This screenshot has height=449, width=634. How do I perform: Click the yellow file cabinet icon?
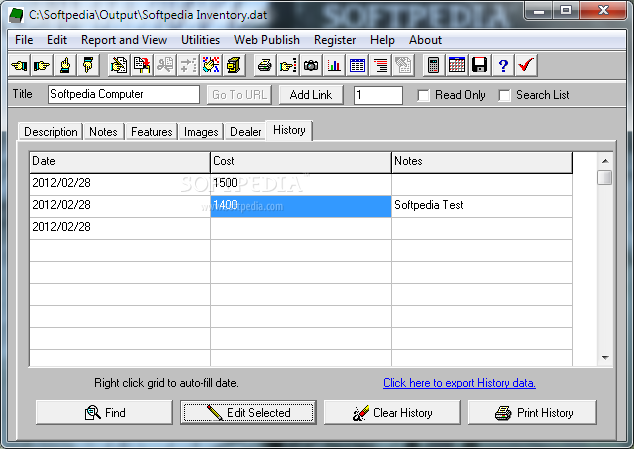click(234, 65)
